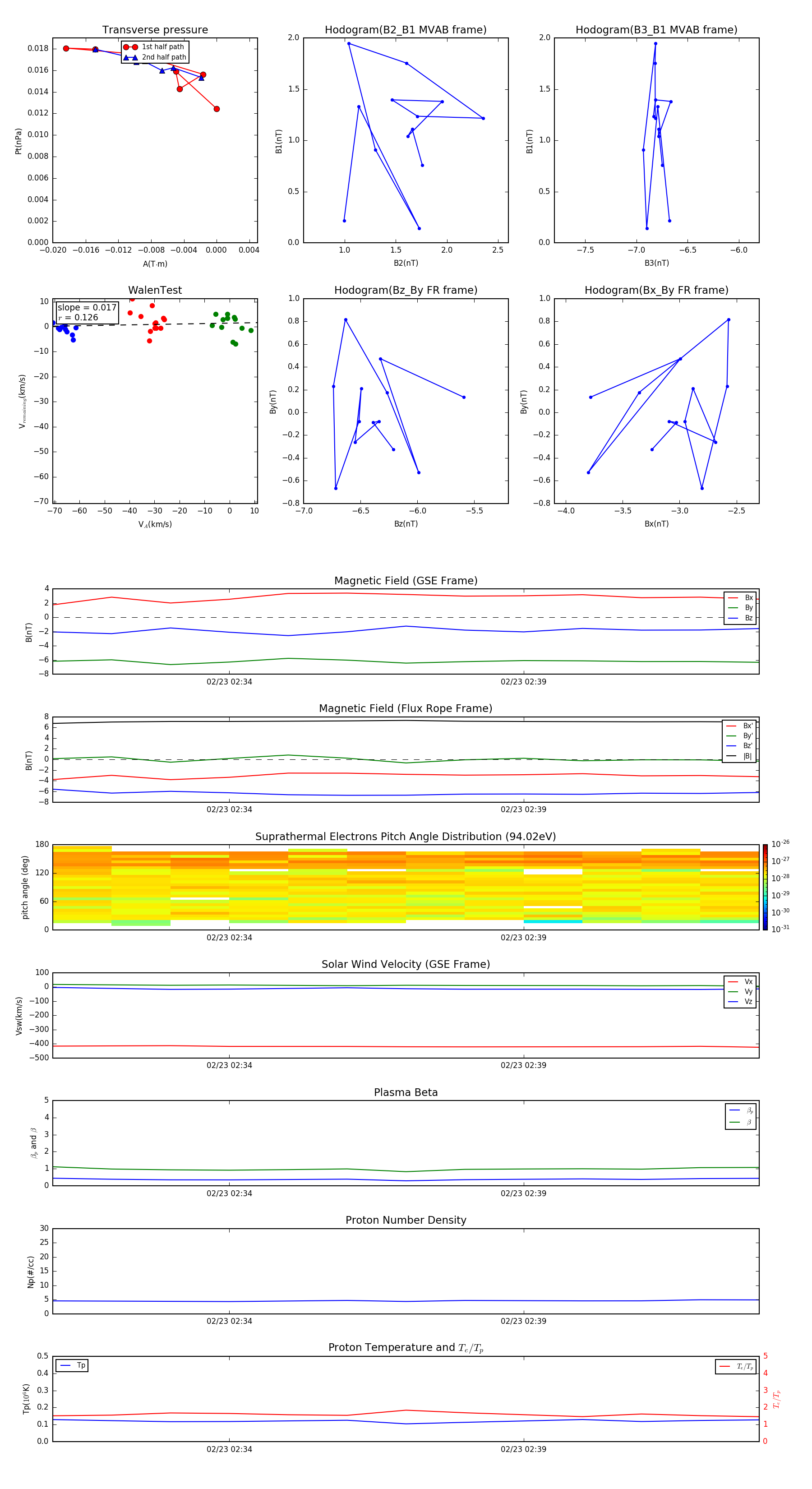Click the 'Hodogram(B2_B1 MVAB frame)' title
812x1489 pixels.
pos(406,30)
